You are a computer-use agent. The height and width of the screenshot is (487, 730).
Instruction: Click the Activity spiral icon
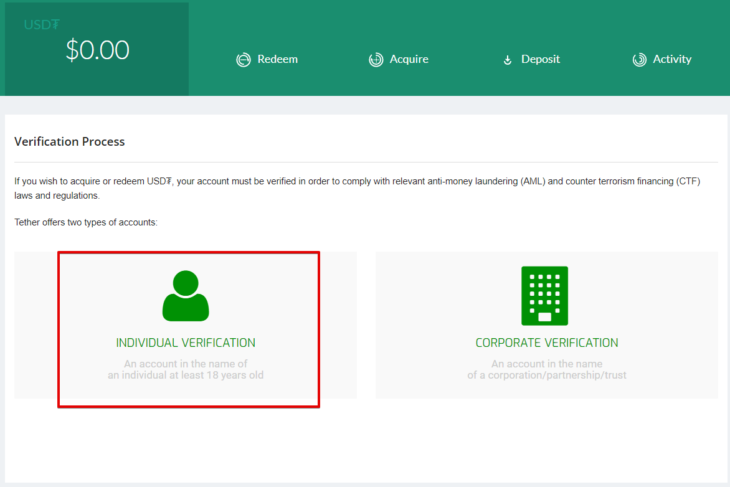pyautogui.click(x=639, y=60)
